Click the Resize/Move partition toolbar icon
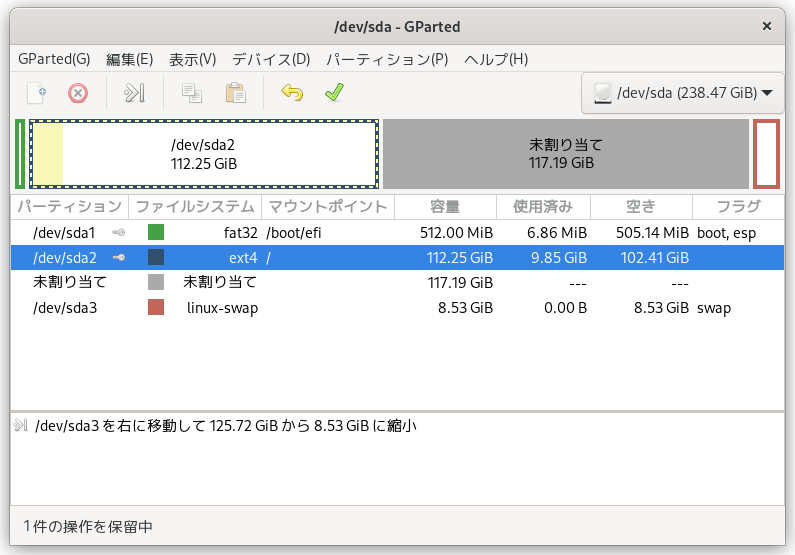 point(134,93)
